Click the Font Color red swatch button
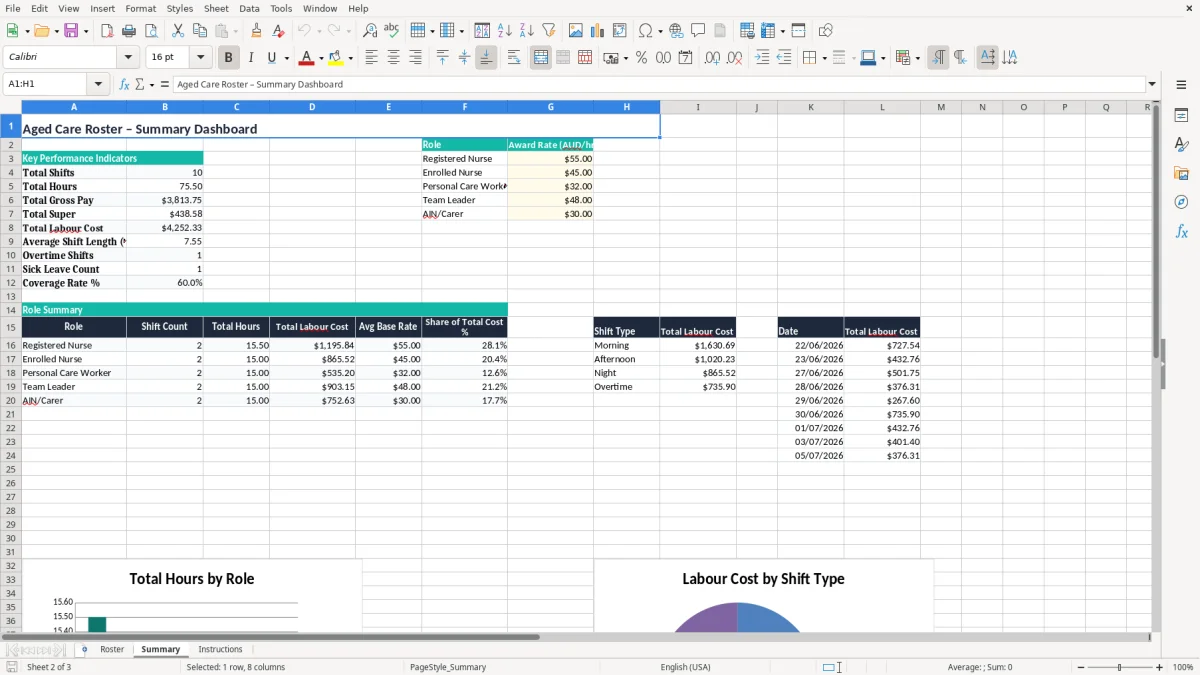1200x675 pixels. click(307, 58)
